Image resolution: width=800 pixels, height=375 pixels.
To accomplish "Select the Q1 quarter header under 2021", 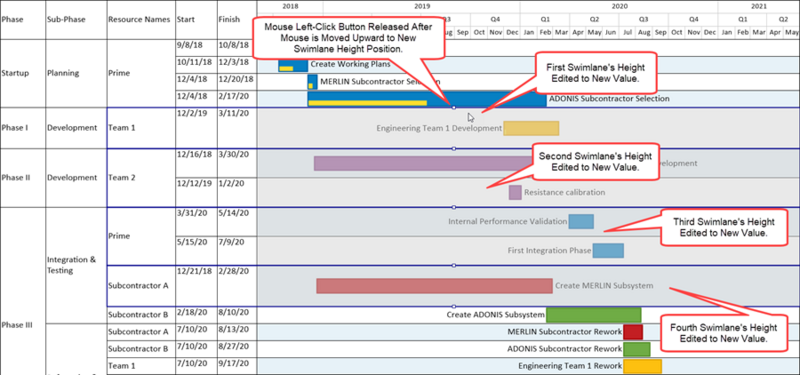I will click(742, 19).
